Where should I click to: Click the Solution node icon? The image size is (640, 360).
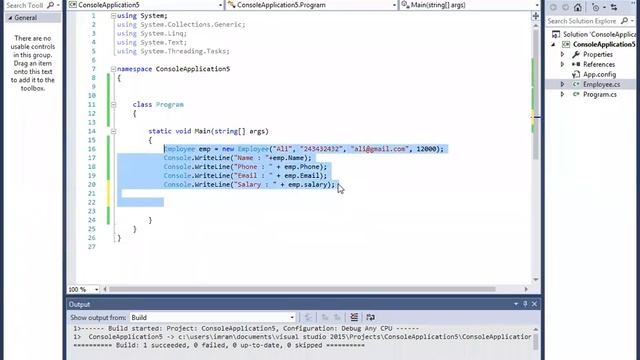tap(556, 34)
